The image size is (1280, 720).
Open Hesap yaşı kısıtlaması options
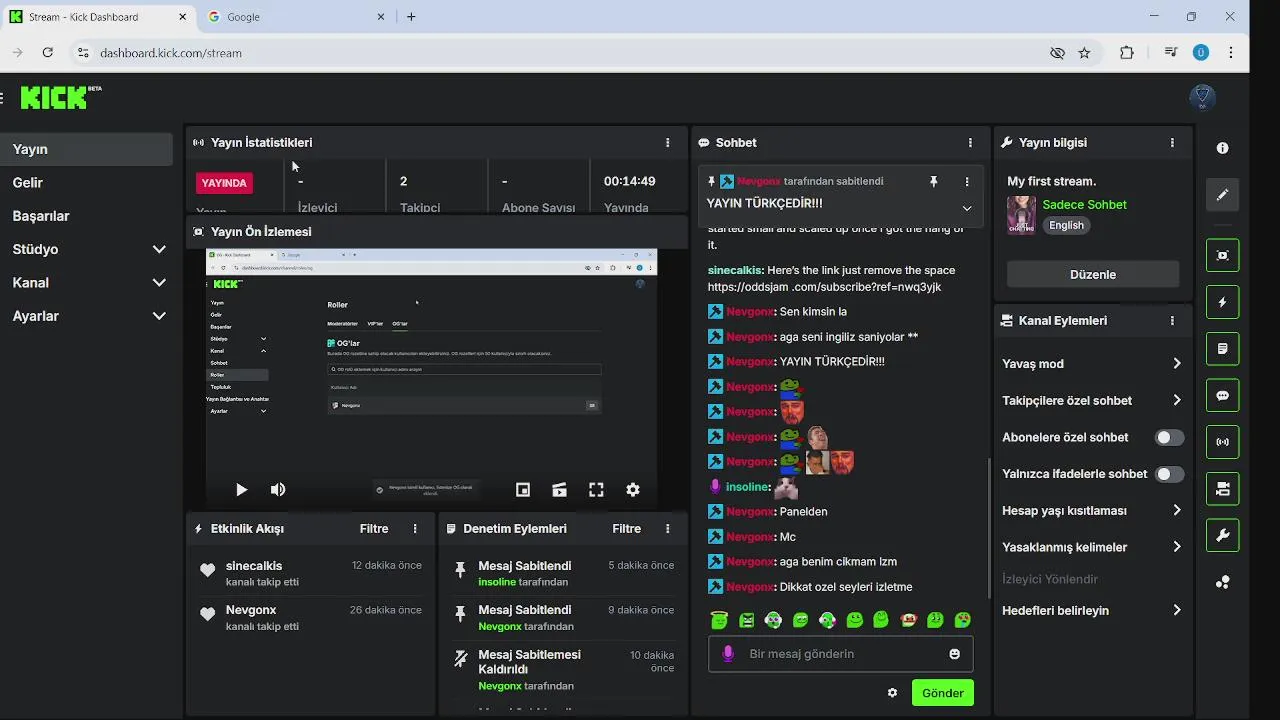coord(1092,511)
